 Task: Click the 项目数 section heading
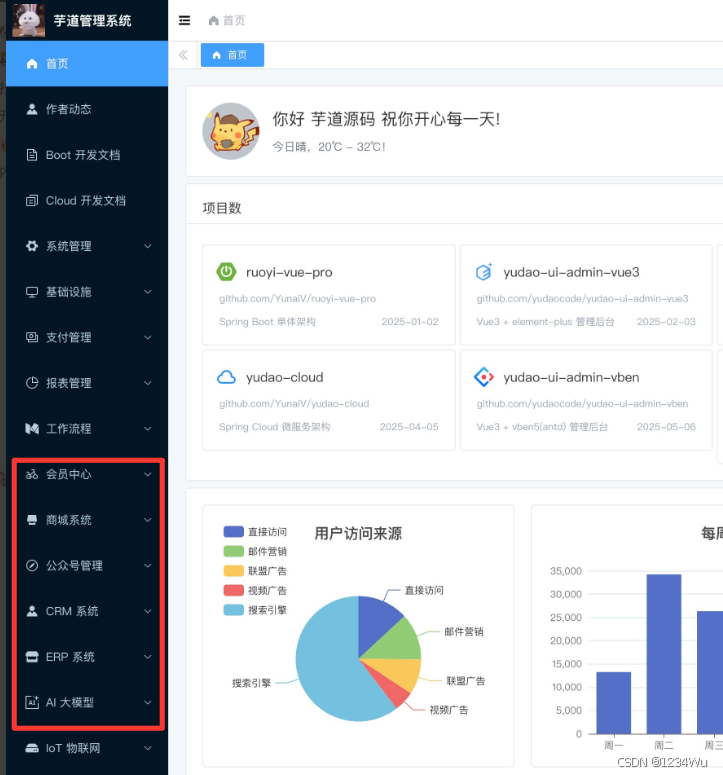coord(222,208)
